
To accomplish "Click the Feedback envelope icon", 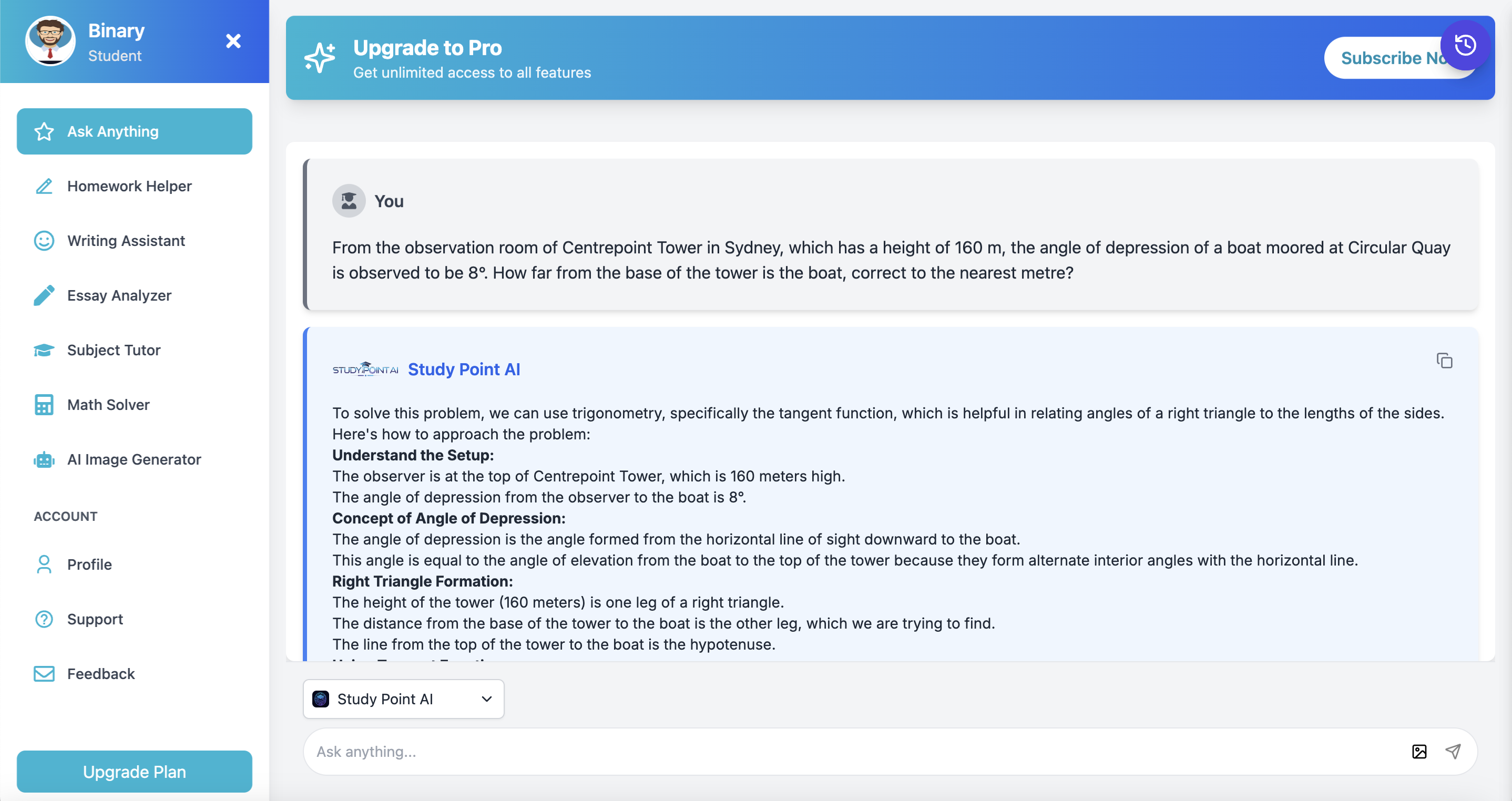I will (x=44, y=674).
